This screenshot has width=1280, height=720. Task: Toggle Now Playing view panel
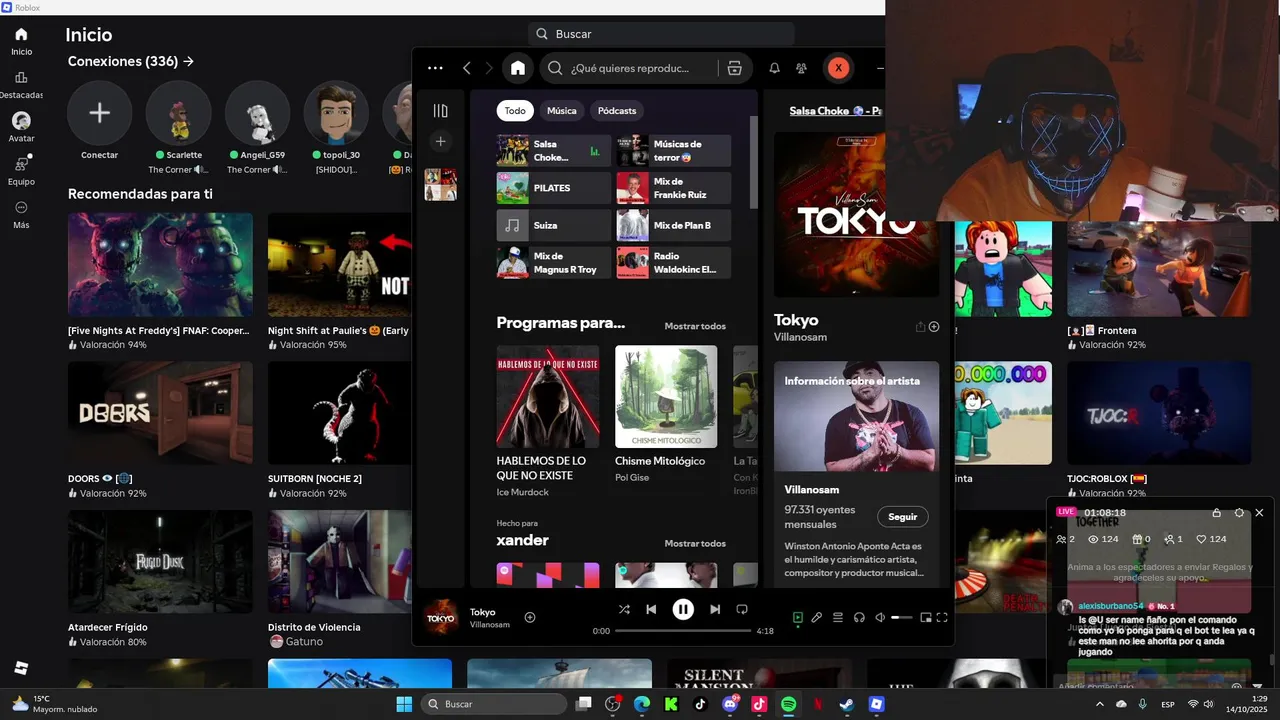pyautogui.click(x=797, y=618)
